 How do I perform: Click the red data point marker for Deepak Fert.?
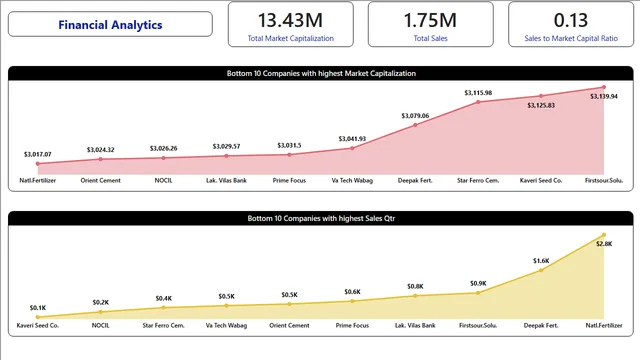coord(415,125)
